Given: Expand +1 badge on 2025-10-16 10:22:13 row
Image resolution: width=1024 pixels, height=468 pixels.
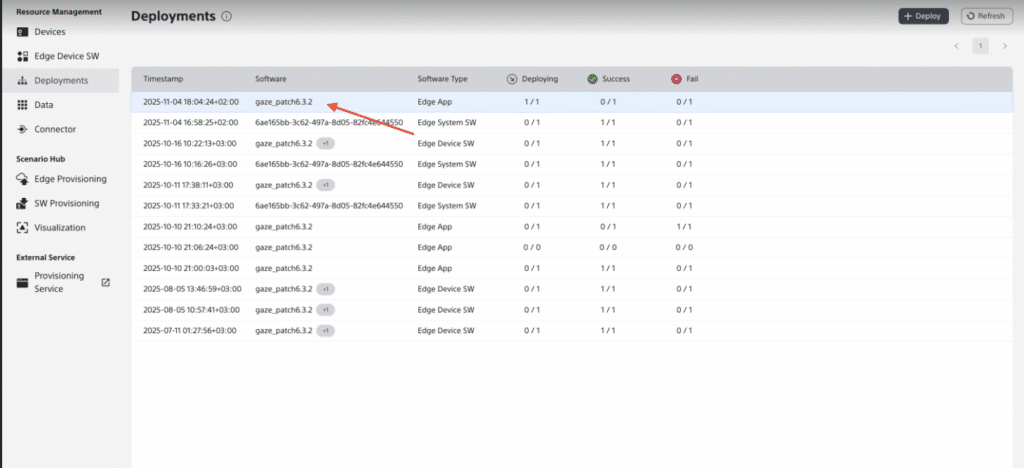Looking at the screenshot, I should click(x=326, y=143).
